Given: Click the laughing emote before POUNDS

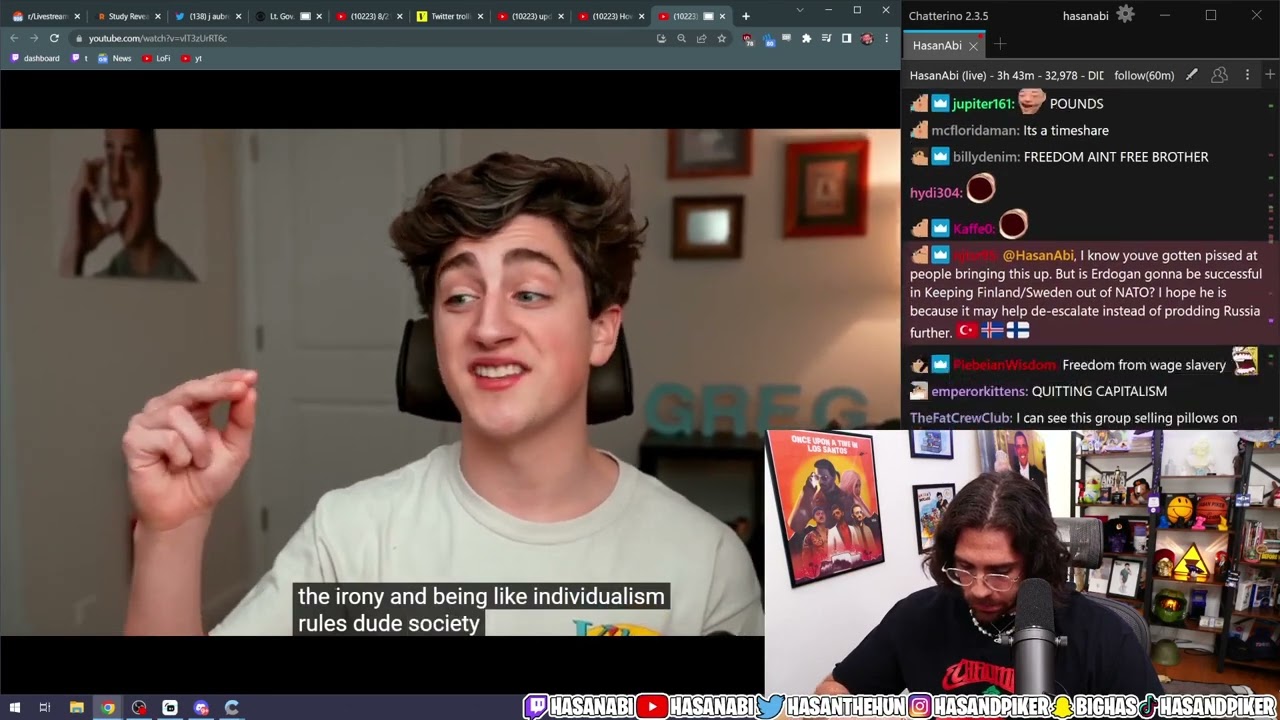Looking at the screenshot, I should coord(1031,101).
